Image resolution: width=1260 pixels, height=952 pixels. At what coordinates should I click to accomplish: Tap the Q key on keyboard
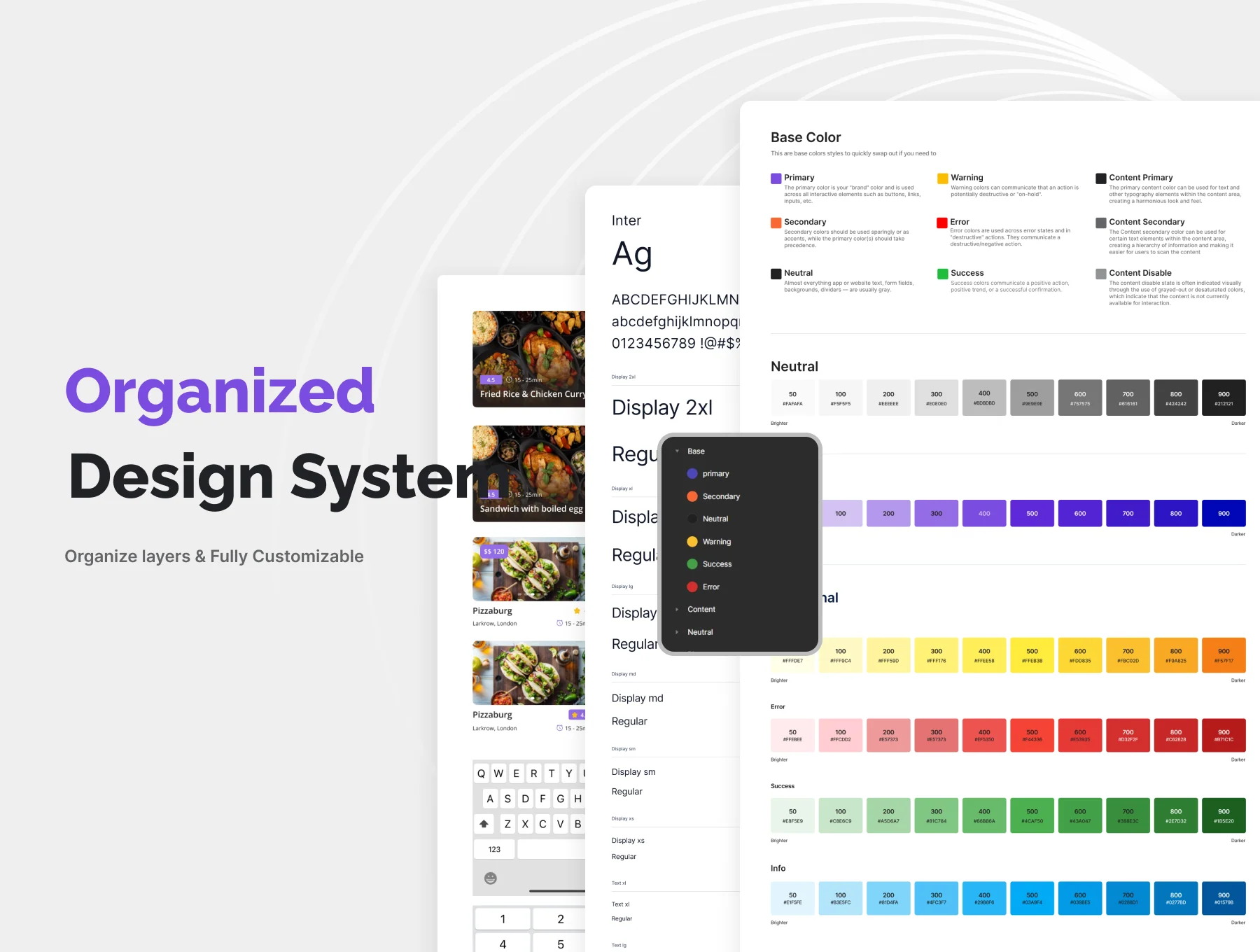point(481,773)
